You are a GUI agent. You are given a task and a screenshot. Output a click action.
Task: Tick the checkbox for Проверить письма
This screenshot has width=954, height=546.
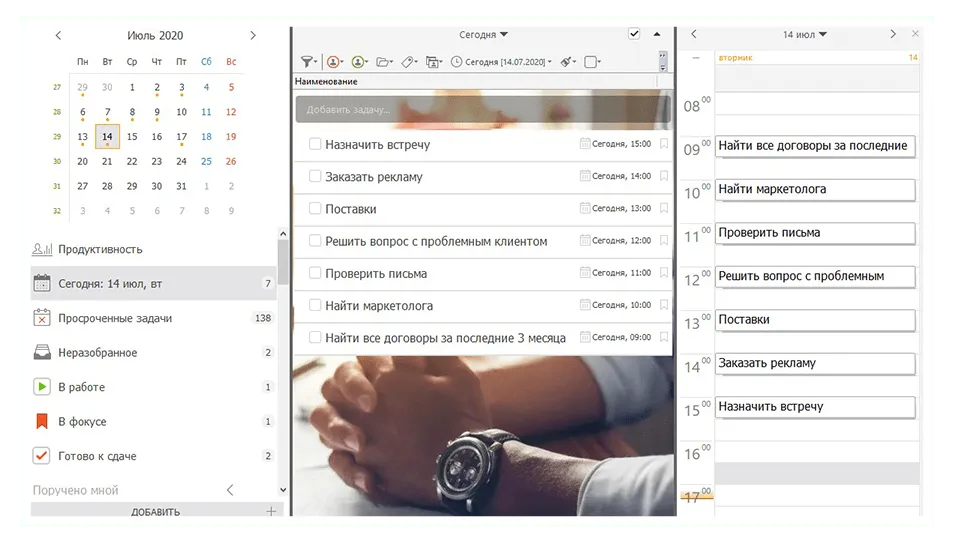(x=315, y=273)
